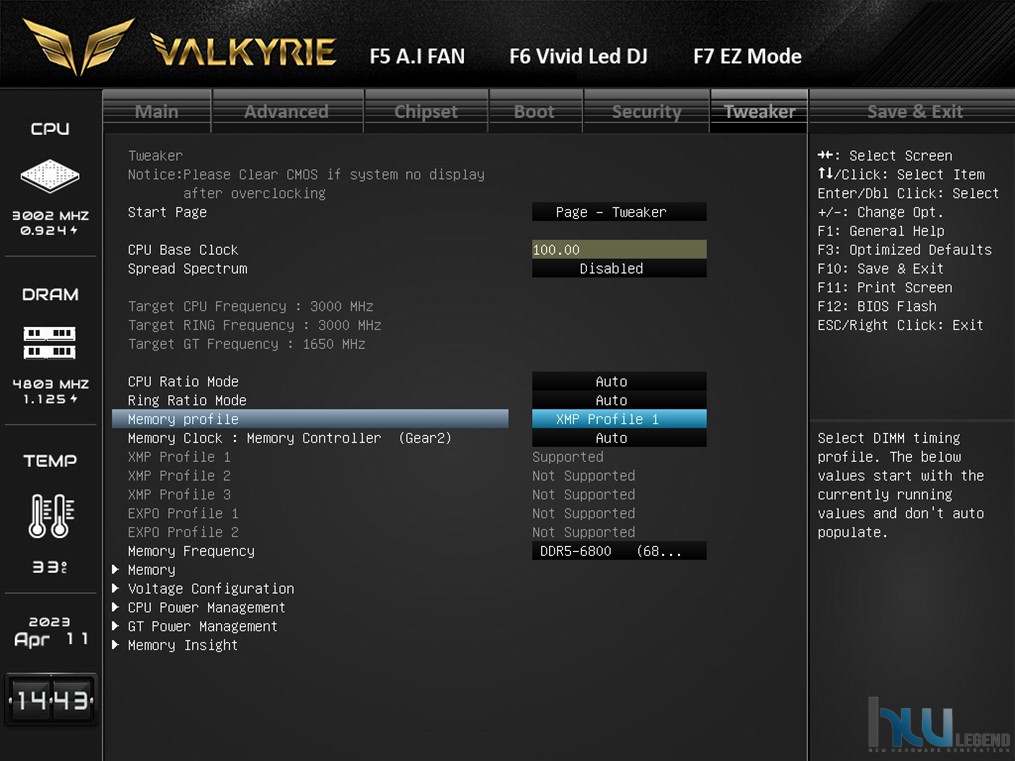Click the CPU 3002 MHZ reading
This screenshot has height=761, width=1015.
click(x=50, y=215)
